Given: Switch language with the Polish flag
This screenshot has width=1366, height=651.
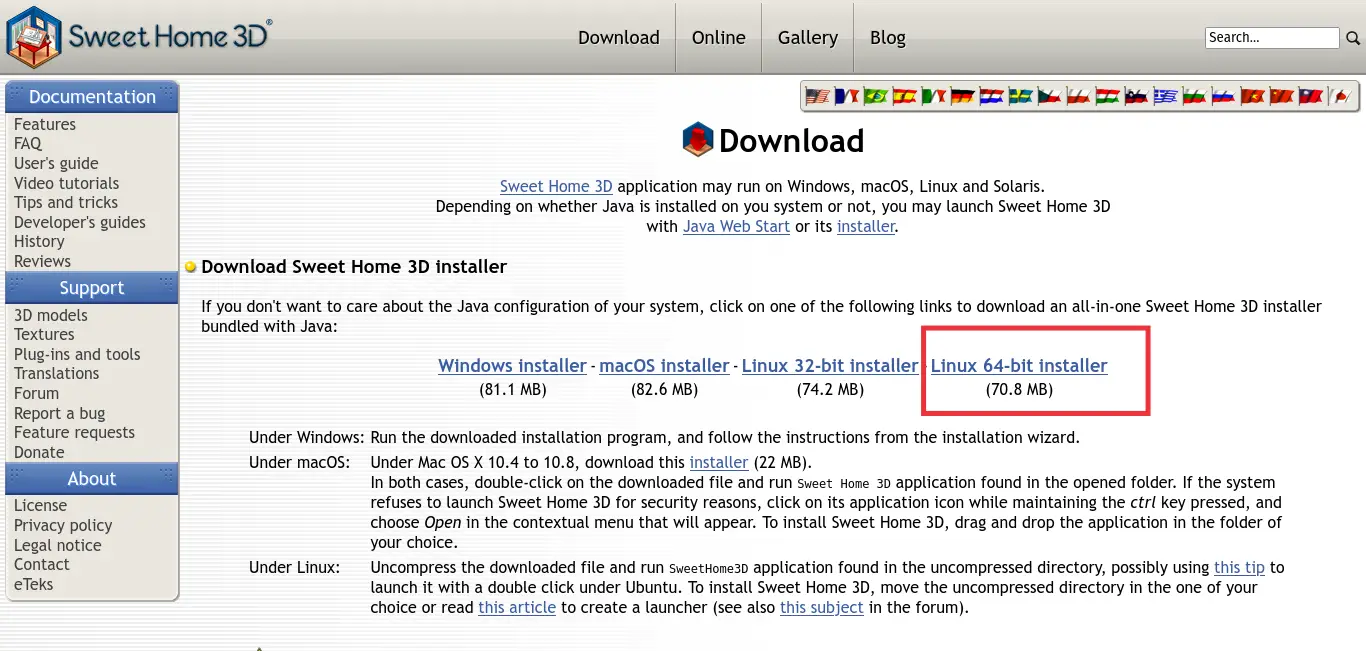Looking at the screenshot, I should [1078, 97].
